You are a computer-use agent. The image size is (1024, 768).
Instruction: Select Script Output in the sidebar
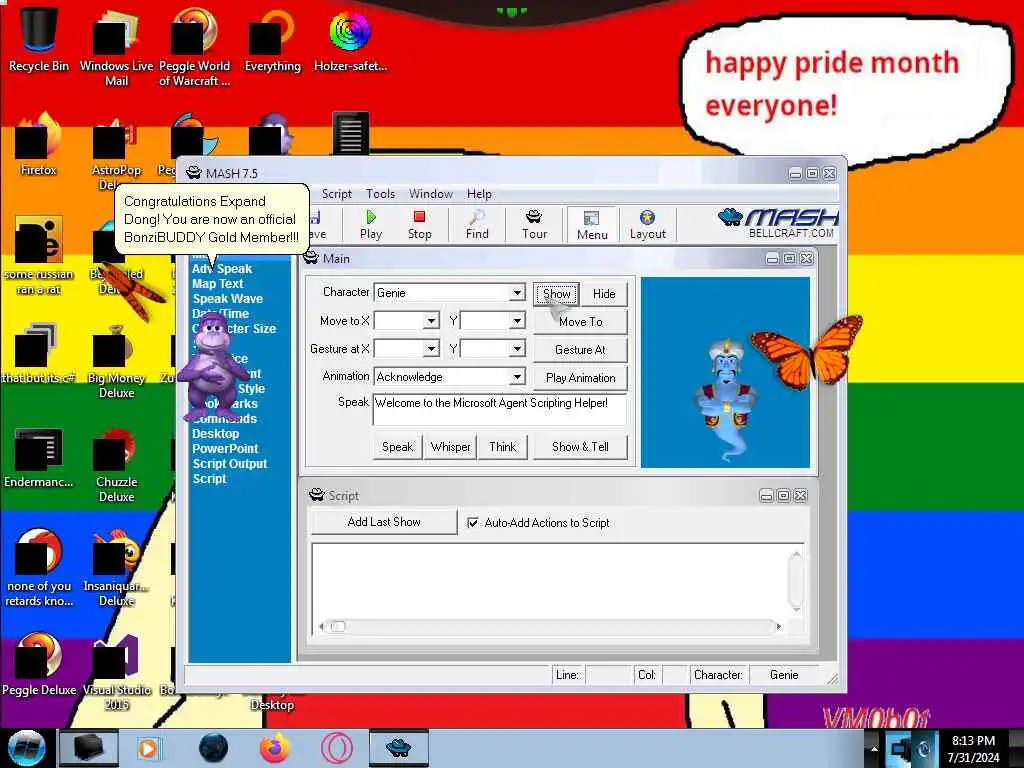point(230,464)
